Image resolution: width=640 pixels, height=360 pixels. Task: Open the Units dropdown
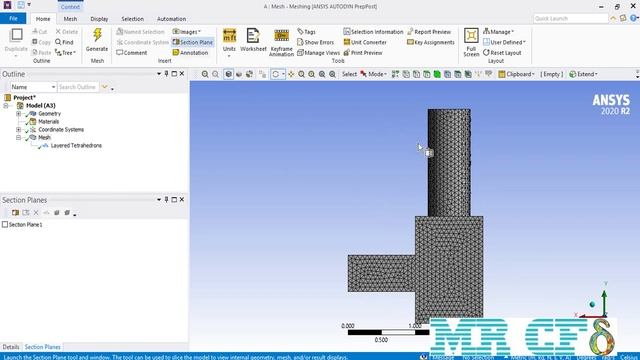(x=229, y=56)
